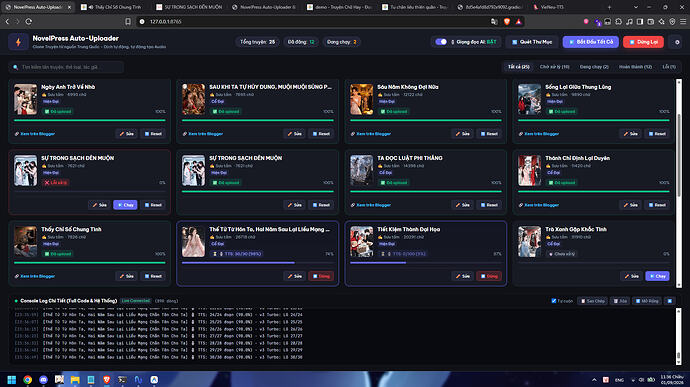Click the NovelPress lightning bolt logo
Viewport: 690px width, 387px height.
coord(18,42)
